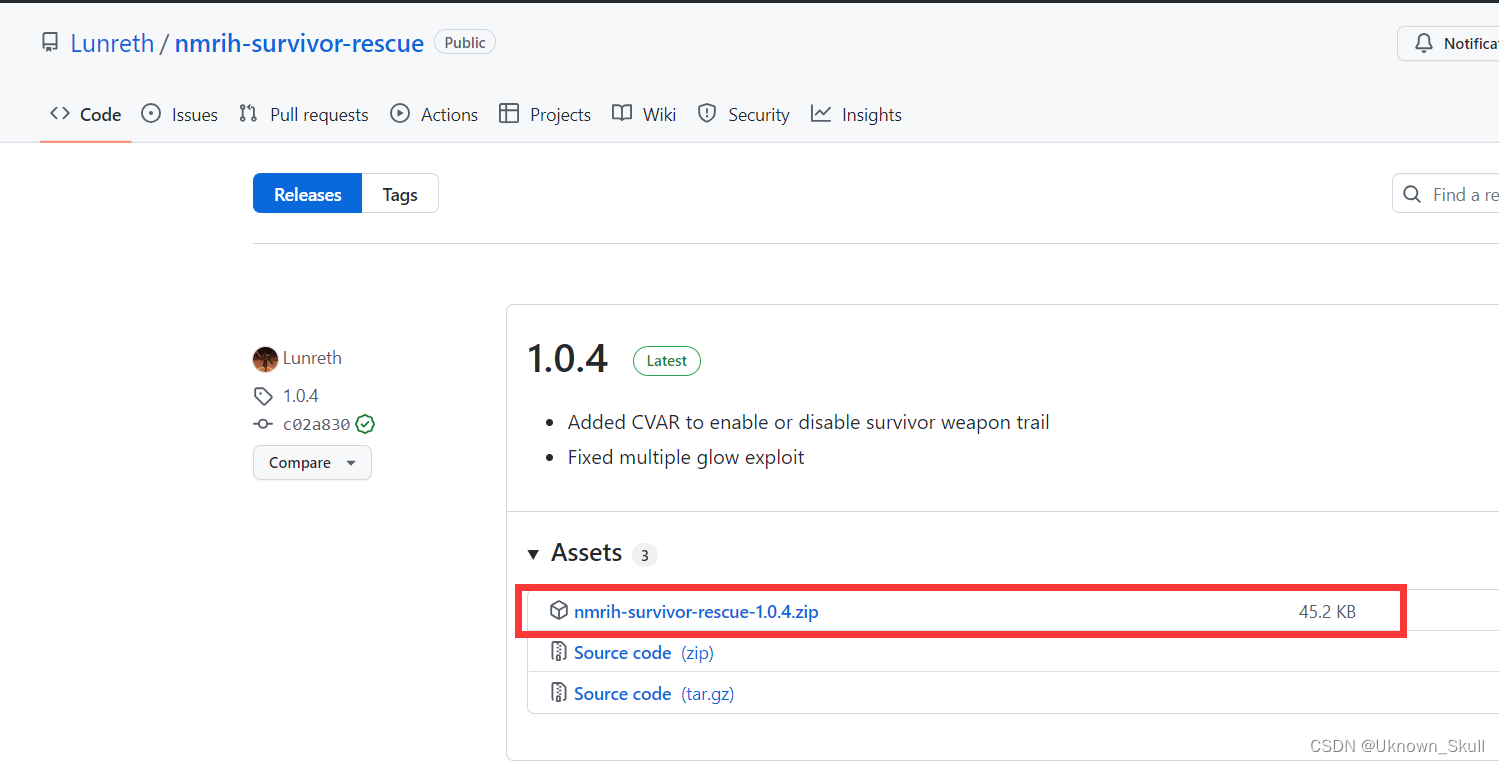Click the file icon beside Source code tar.gz
The height and width of the screenshot is (764, 1499).
[x=559, y=693]
